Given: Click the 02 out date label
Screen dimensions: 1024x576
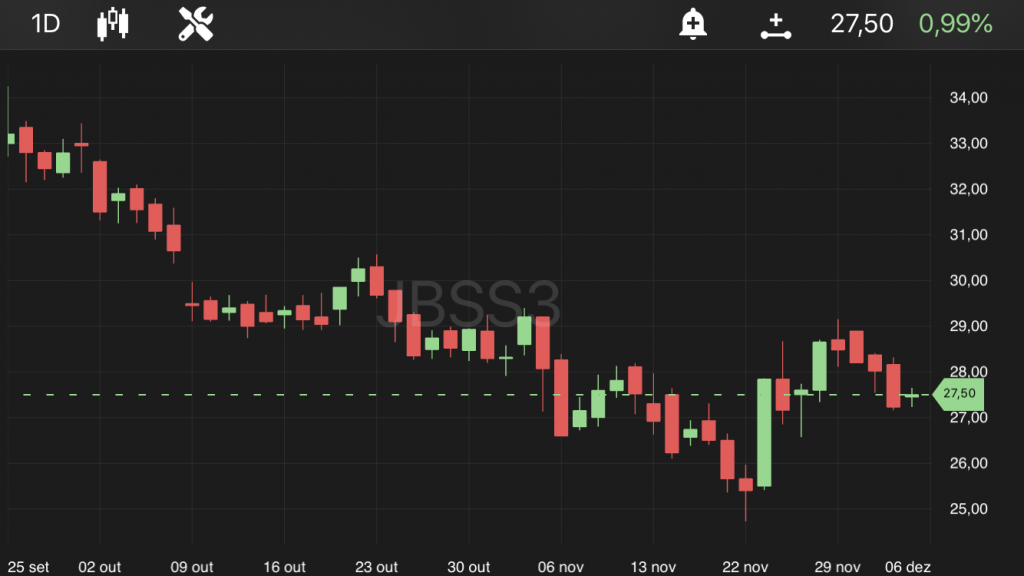Looking at the screenshot, I should 99,567.
